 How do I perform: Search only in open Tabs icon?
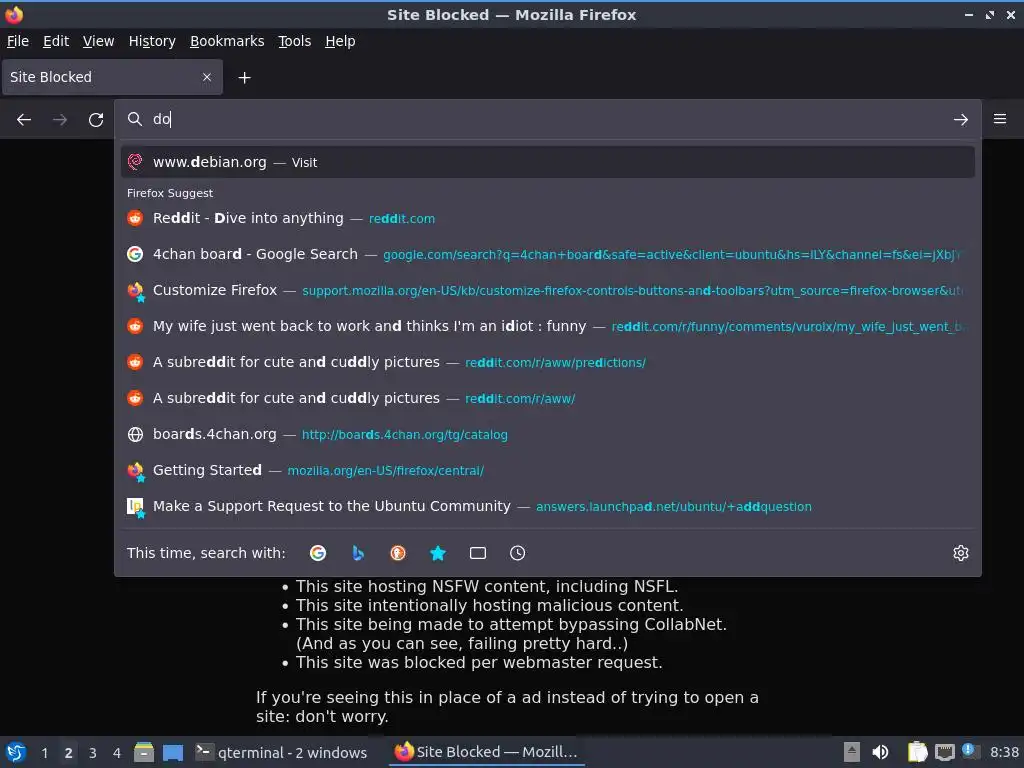click(x=478, y=553)
